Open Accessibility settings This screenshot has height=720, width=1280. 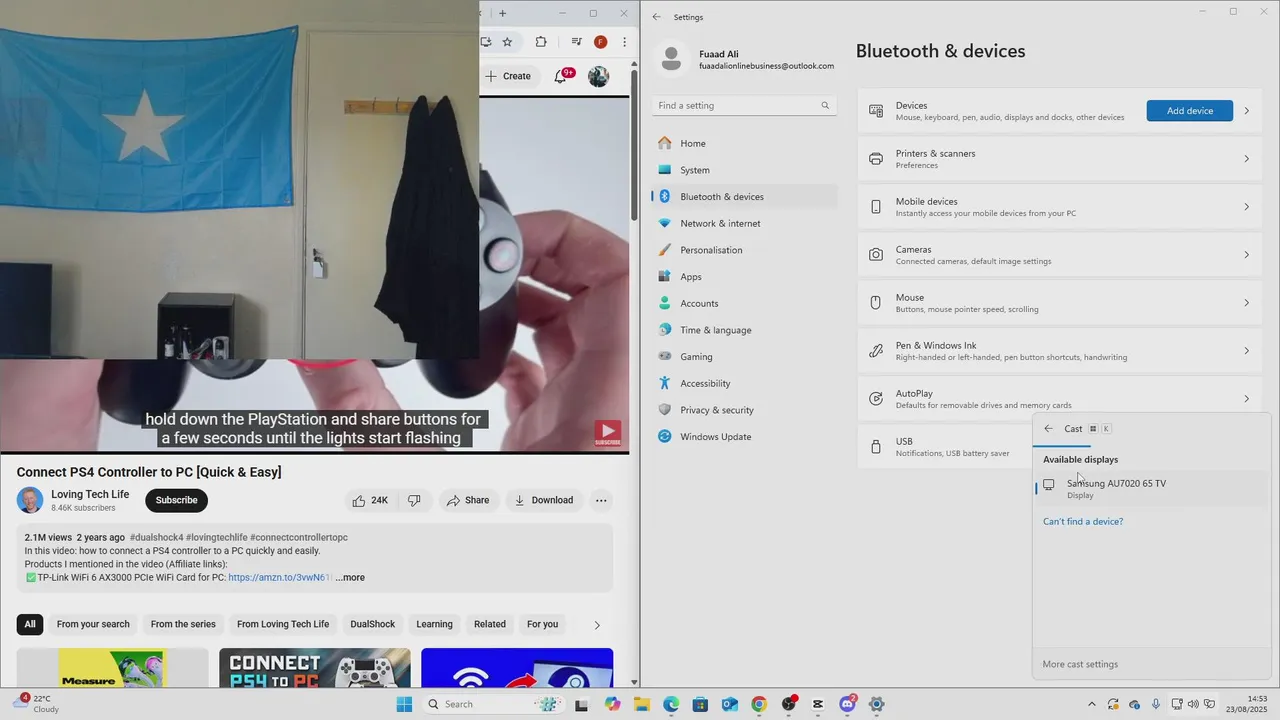click(745, 383)
